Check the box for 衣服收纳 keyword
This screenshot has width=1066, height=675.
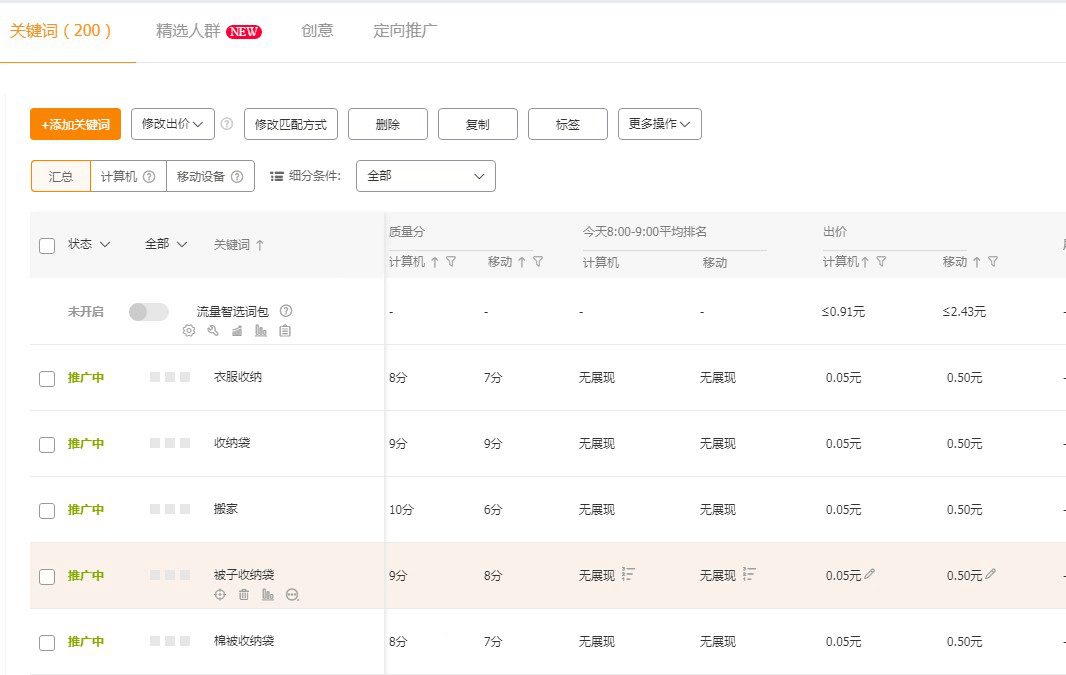click(47, 379)
